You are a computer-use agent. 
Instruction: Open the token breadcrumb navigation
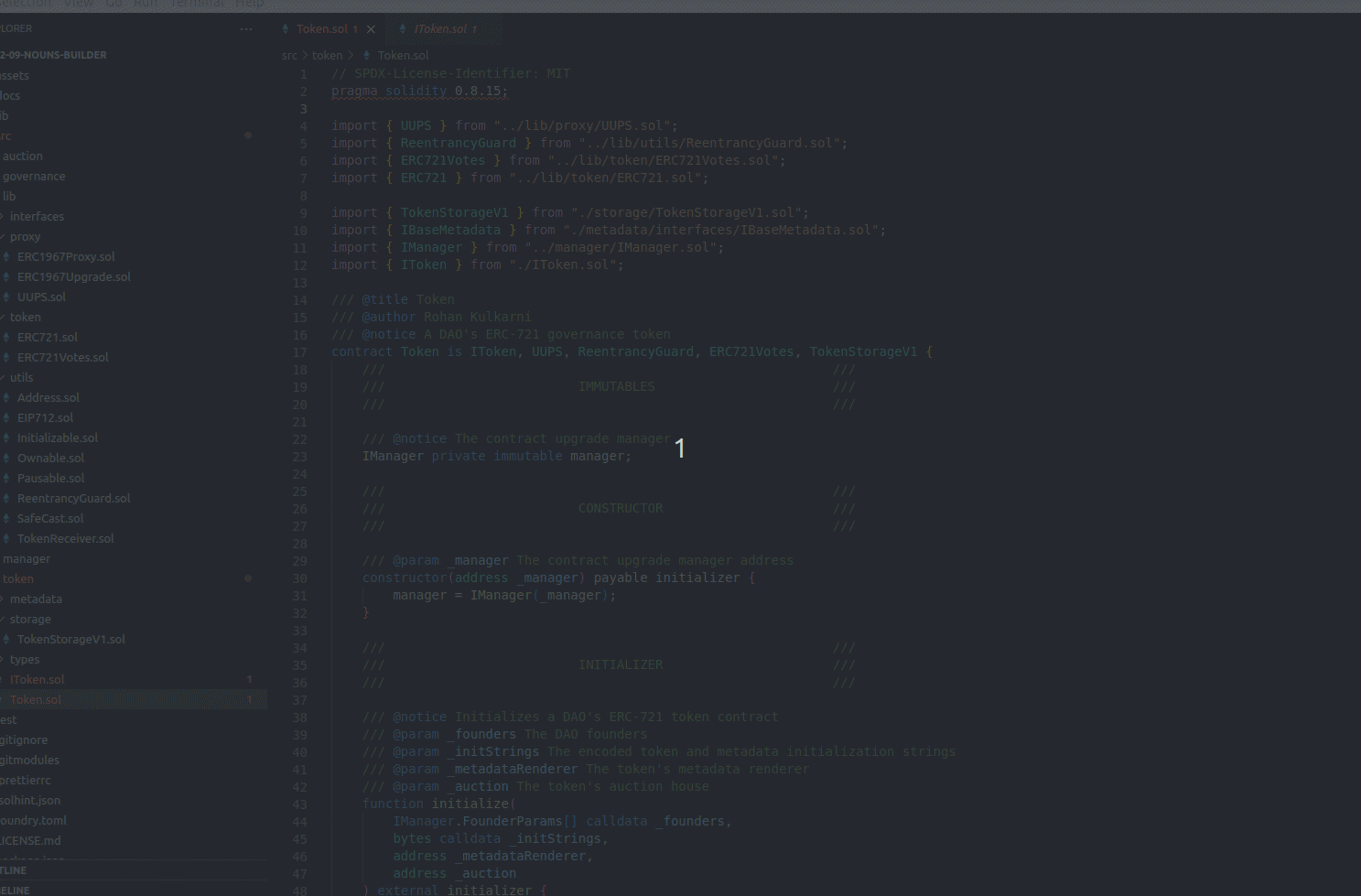point(327,55)
